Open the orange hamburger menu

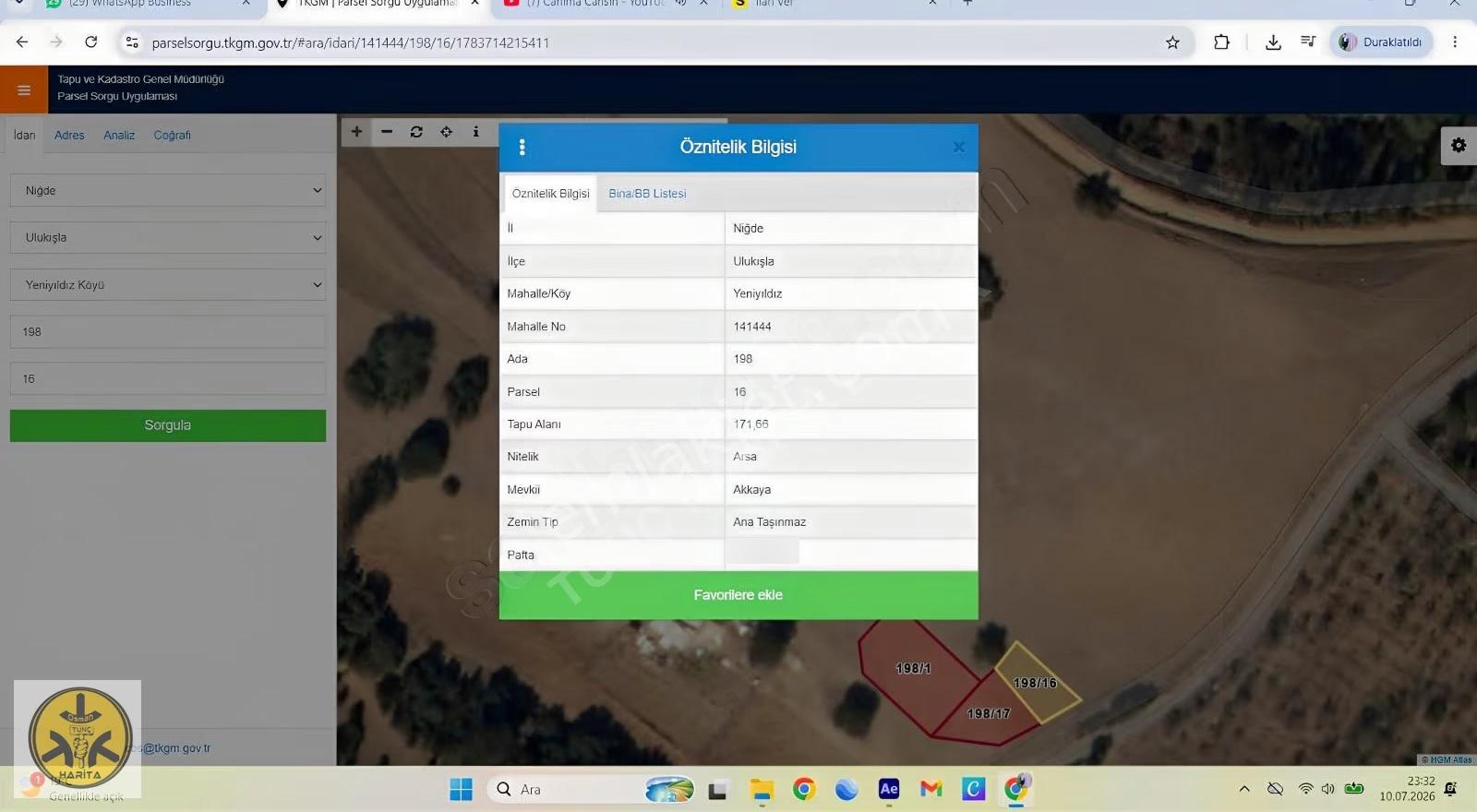tap(24, 90)
